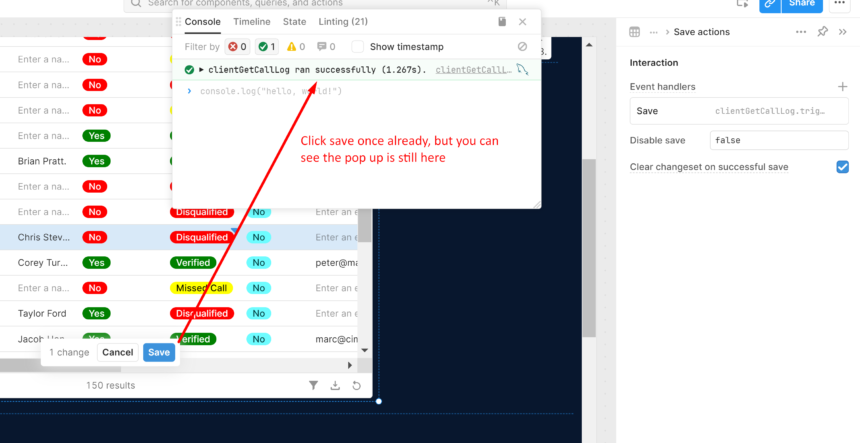Click Save actions breadcrumb label
Screen dimensions: 860x443
pos(701,32)
